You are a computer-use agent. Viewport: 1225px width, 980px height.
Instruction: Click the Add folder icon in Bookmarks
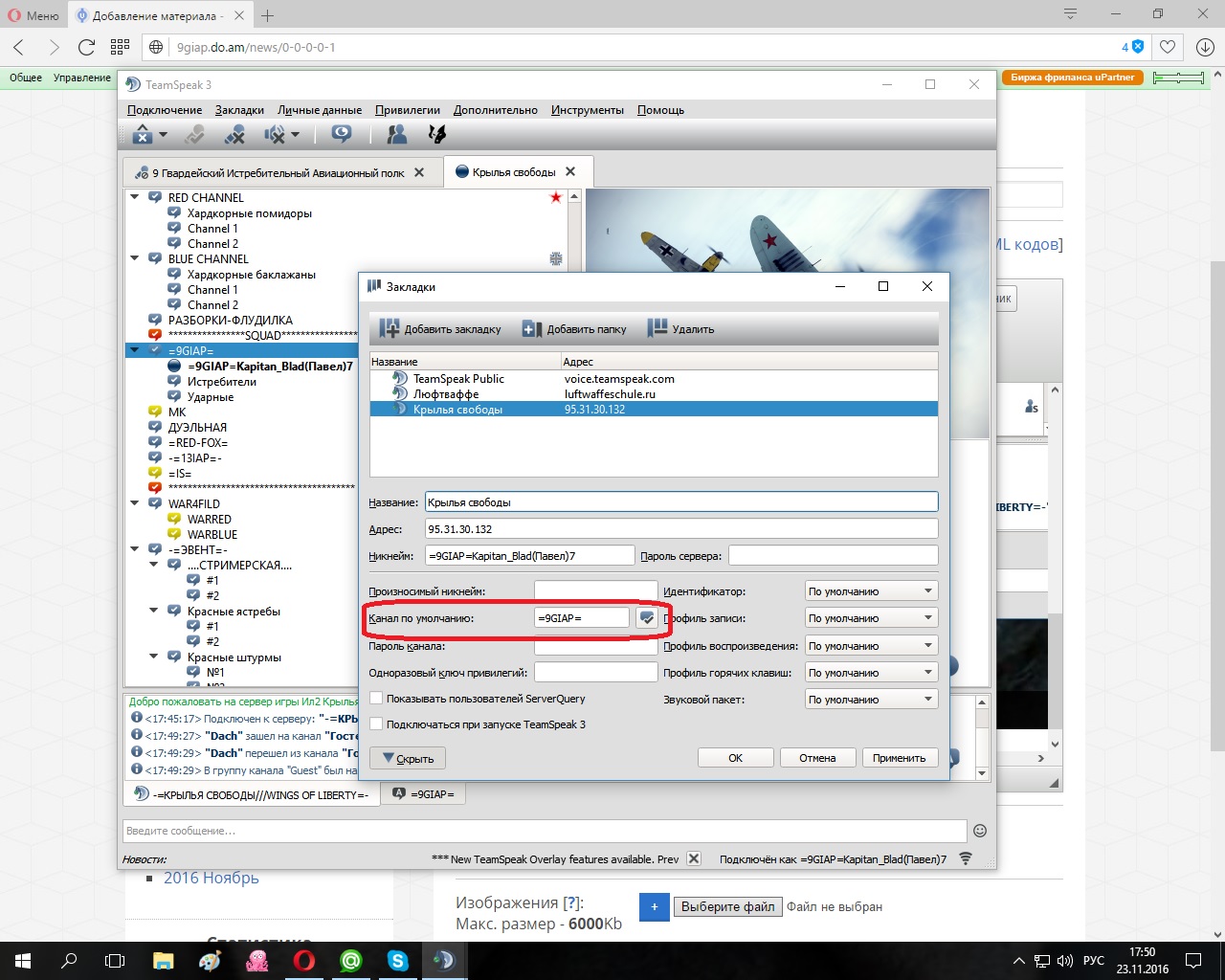pos(532,328)
